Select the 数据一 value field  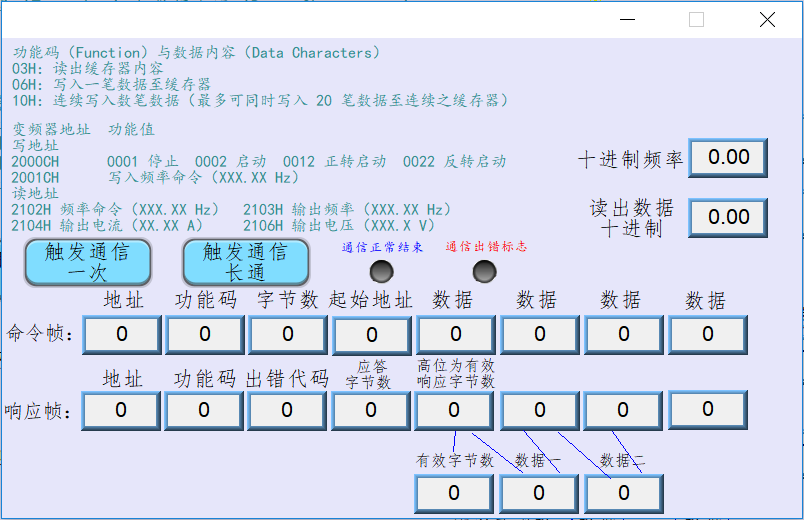pyautogui.click(x=539, y=493)
